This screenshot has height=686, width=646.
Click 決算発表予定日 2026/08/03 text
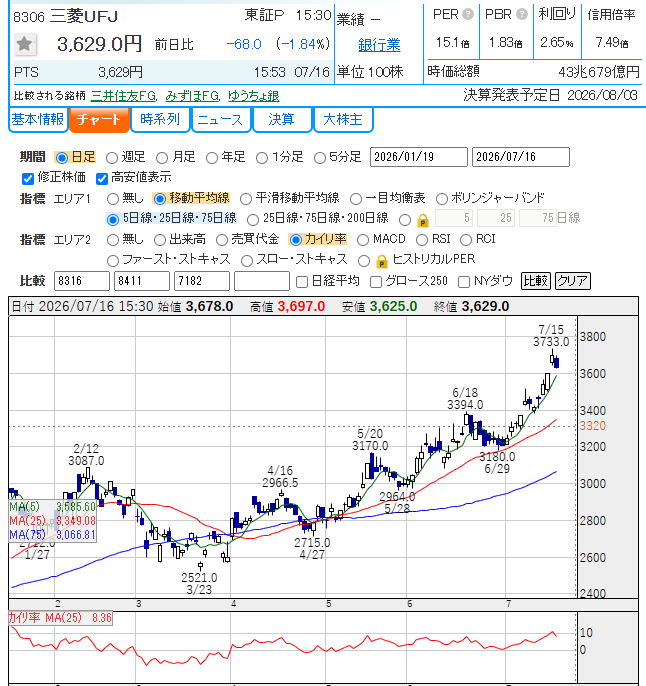(550, 95)
